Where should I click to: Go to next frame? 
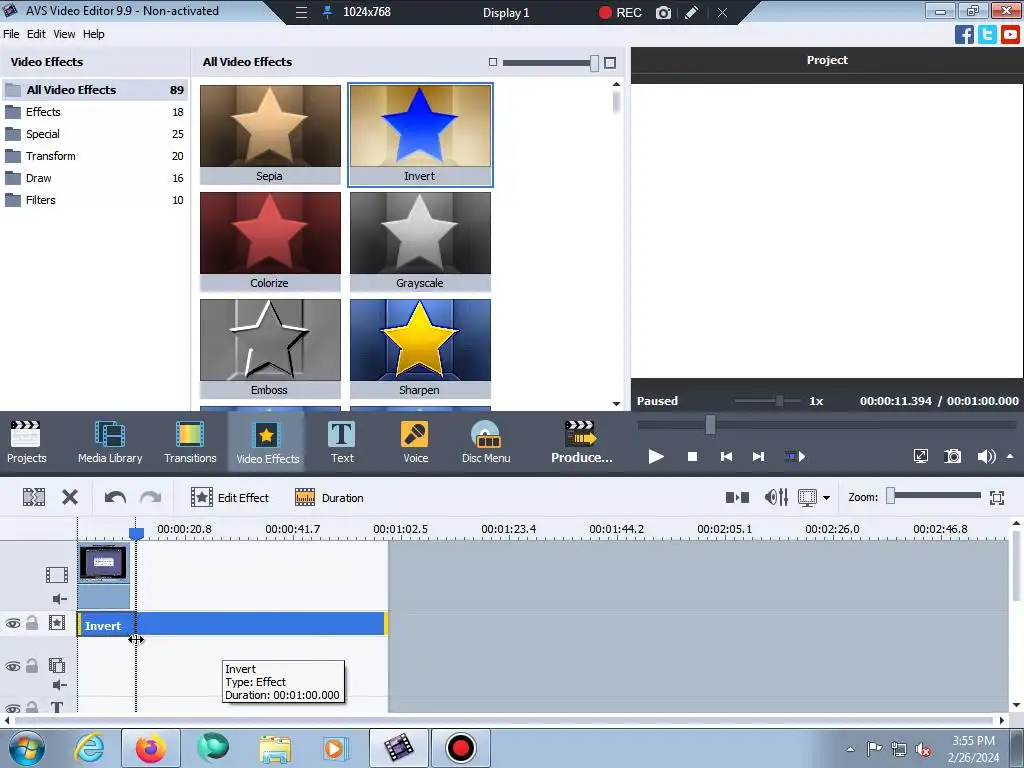tap(758, 456)
